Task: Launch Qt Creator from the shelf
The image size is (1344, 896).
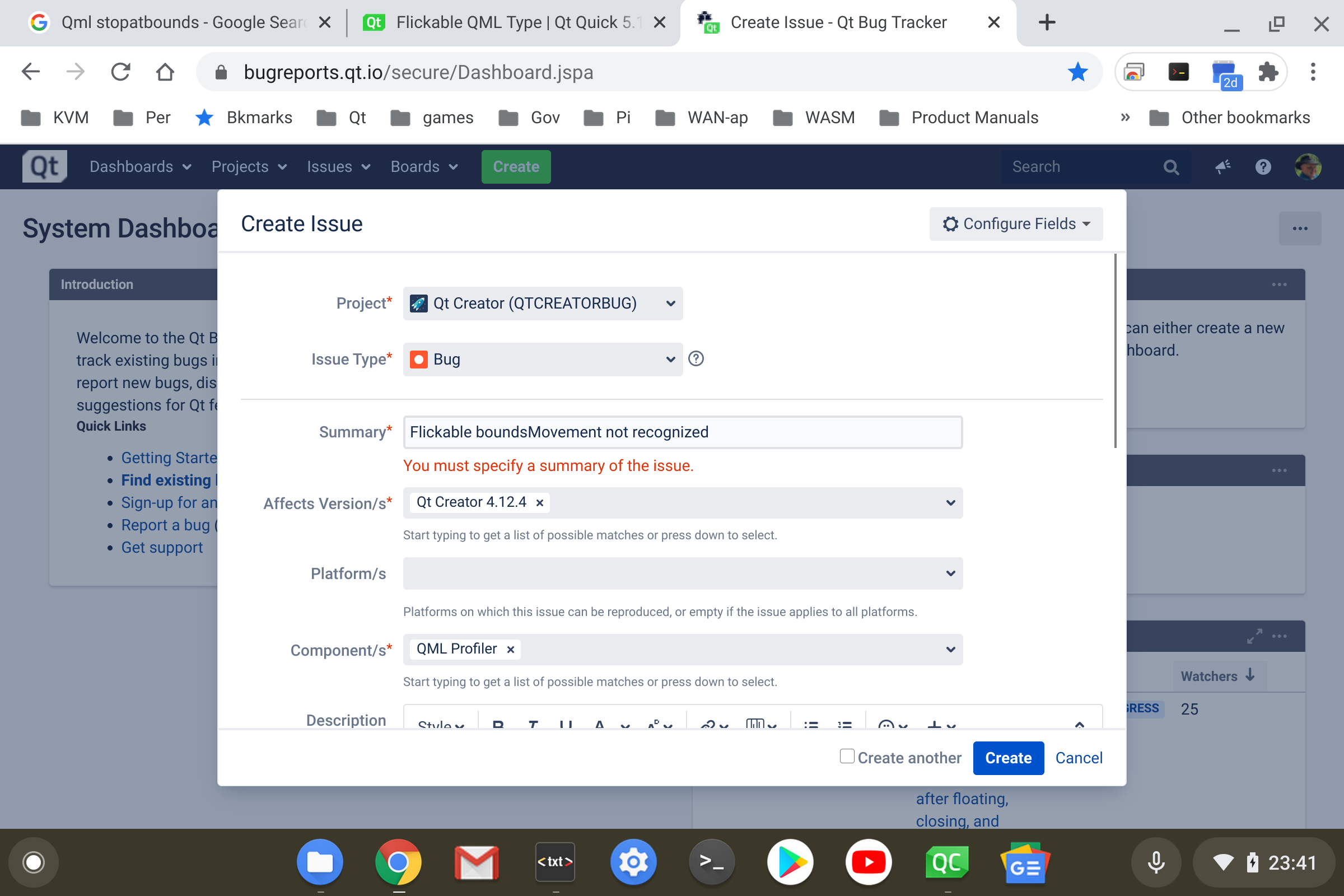Action: pyautogui.click(x=946, y=862)
